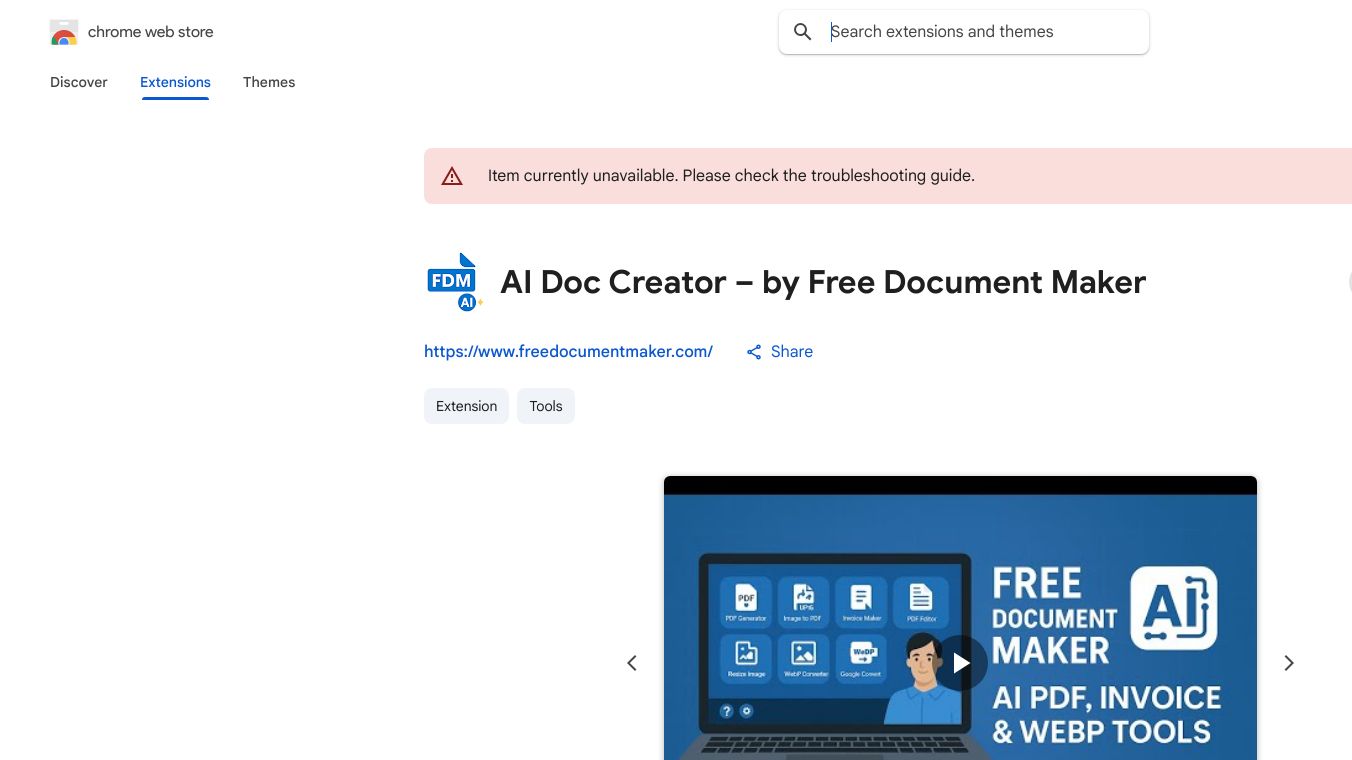Click the search magnifier icon
The width and height of the screenshot is (1352, 760).
click(x=802, y=32)
